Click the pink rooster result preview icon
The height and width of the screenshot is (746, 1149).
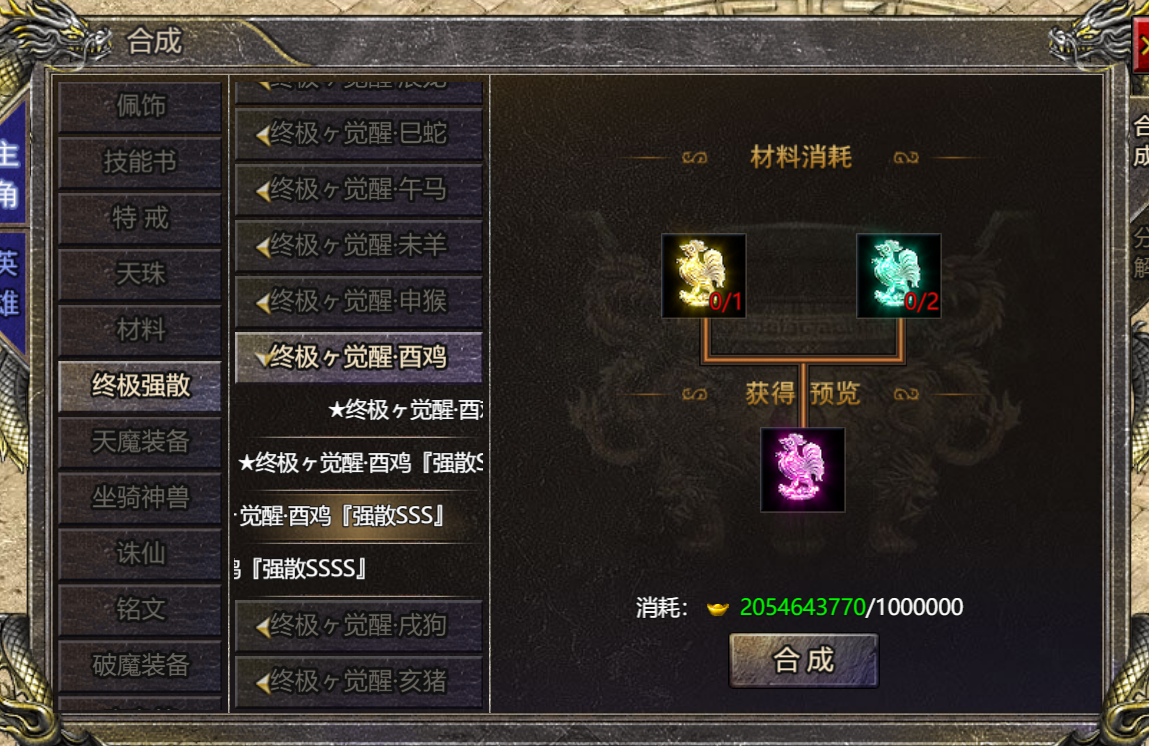(x=802, y=470)
